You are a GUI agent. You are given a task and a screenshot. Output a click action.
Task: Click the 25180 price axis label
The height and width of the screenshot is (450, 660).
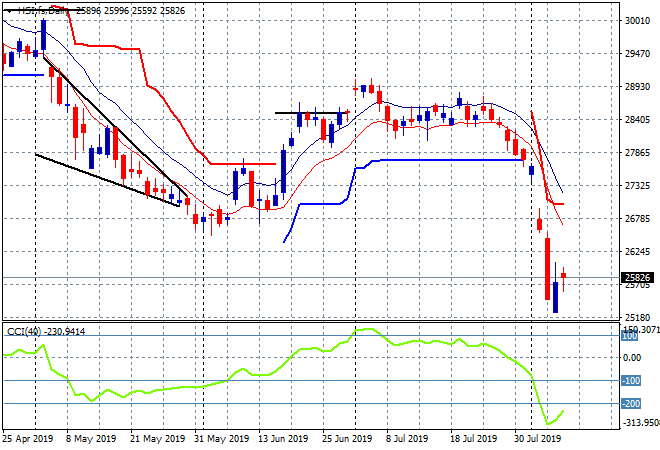pos(637,317)
